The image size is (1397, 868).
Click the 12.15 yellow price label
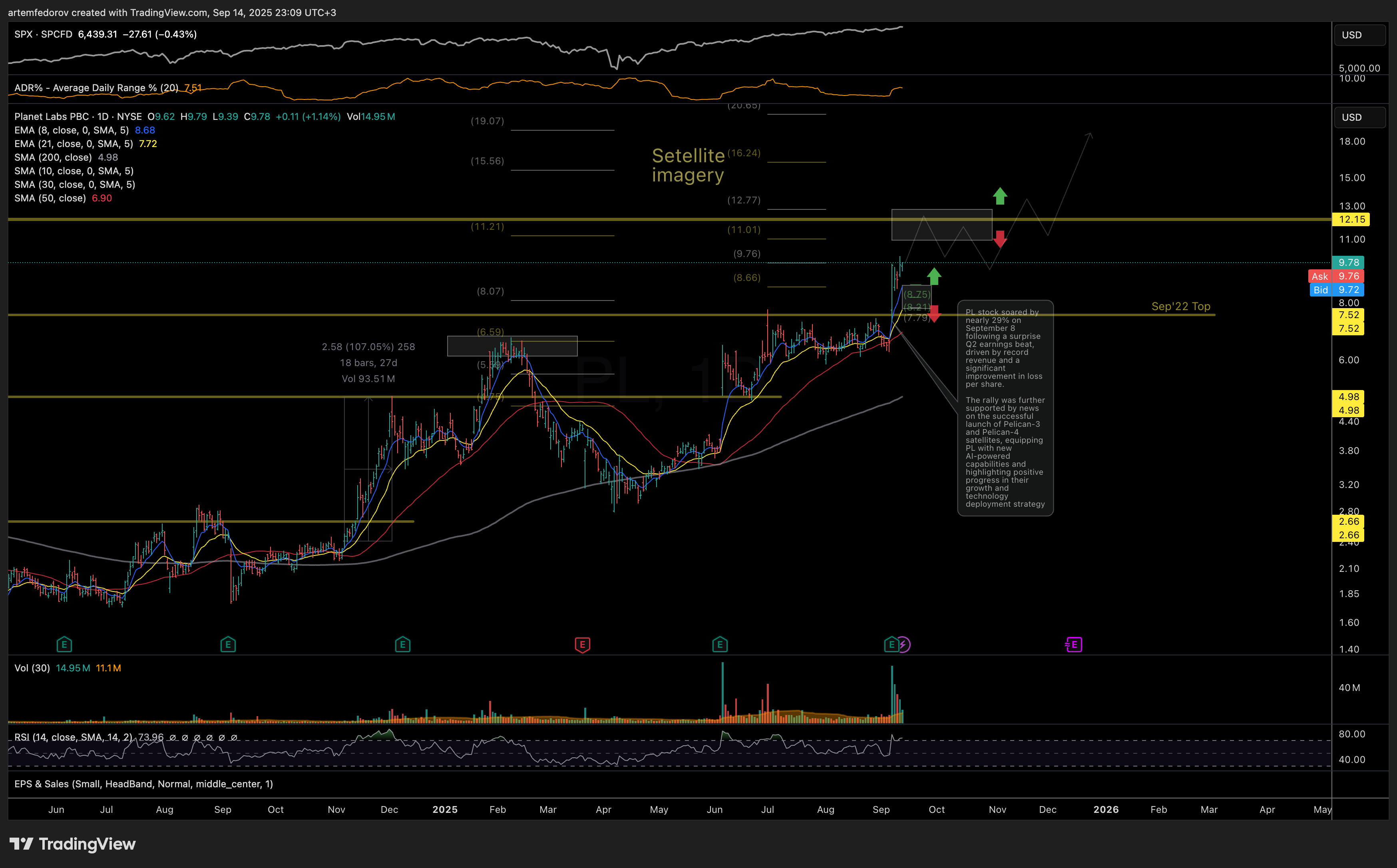click(x=1351, y=219)
